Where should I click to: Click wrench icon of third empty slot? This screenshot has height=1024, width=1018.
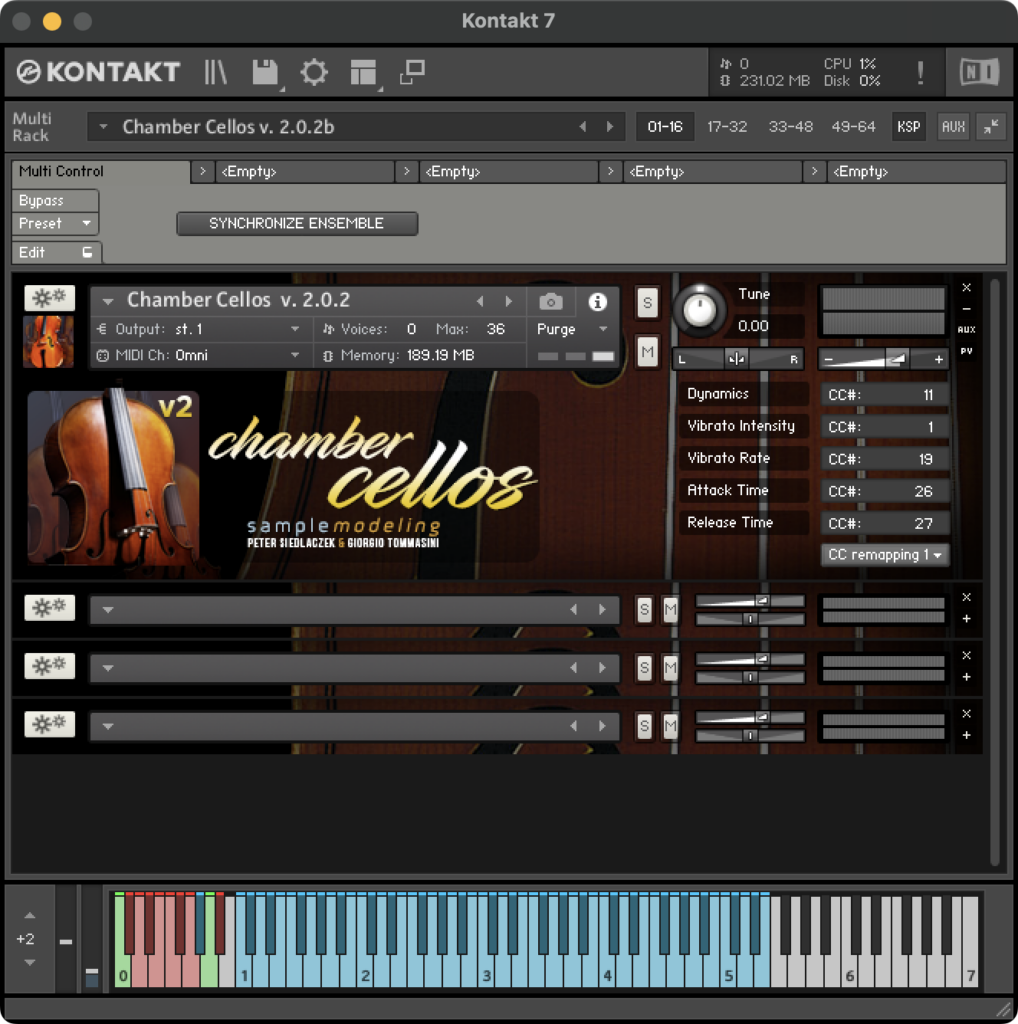tap(50, 724)
